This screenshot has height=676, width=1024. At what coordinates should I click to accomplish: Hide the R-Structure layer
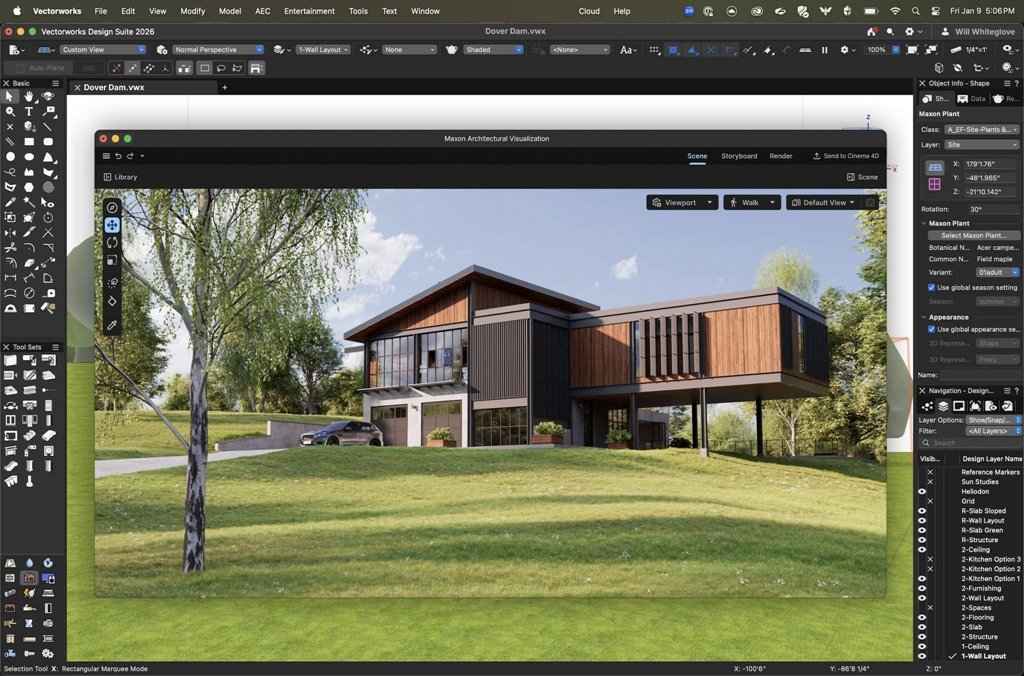pos(922,540)
